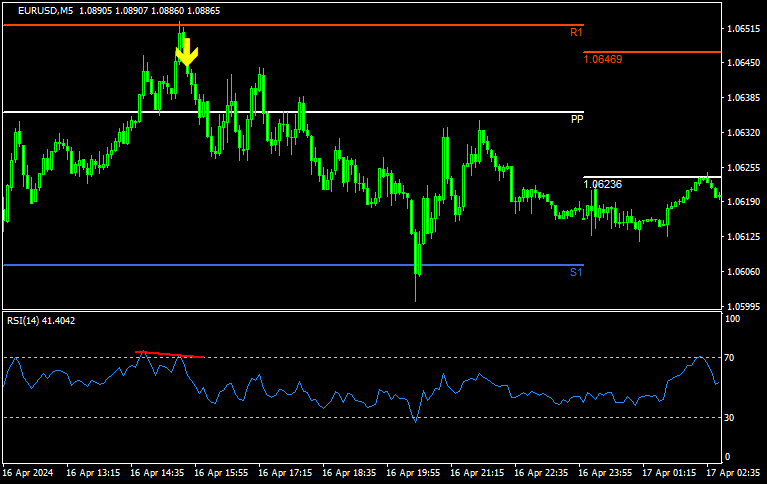Select the S1 support label
This screenshot has width=767, height=484.
576,272
